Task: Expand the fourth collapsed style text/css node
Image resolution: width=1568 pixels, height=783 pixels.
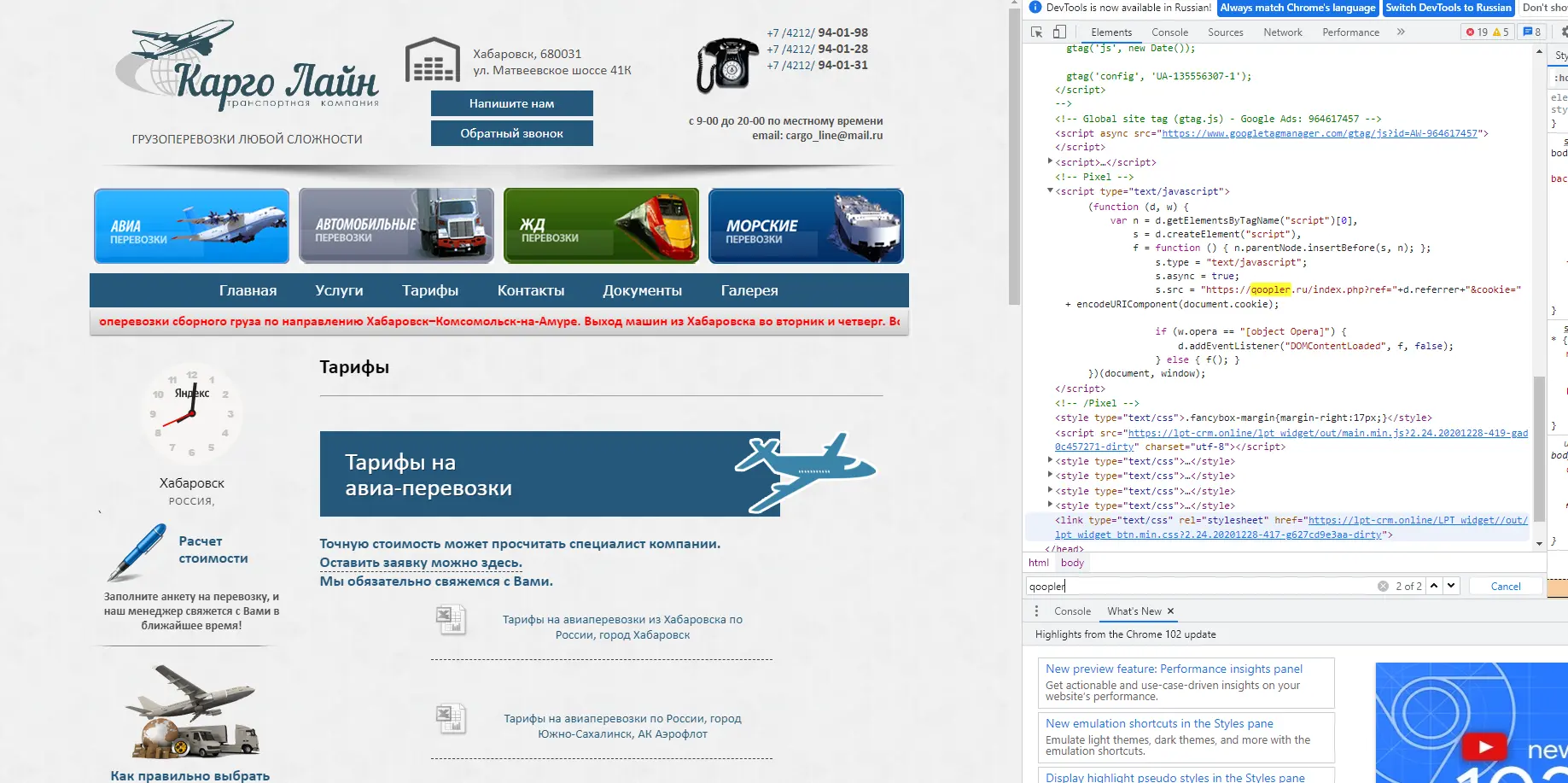Action: point(1050,505)
